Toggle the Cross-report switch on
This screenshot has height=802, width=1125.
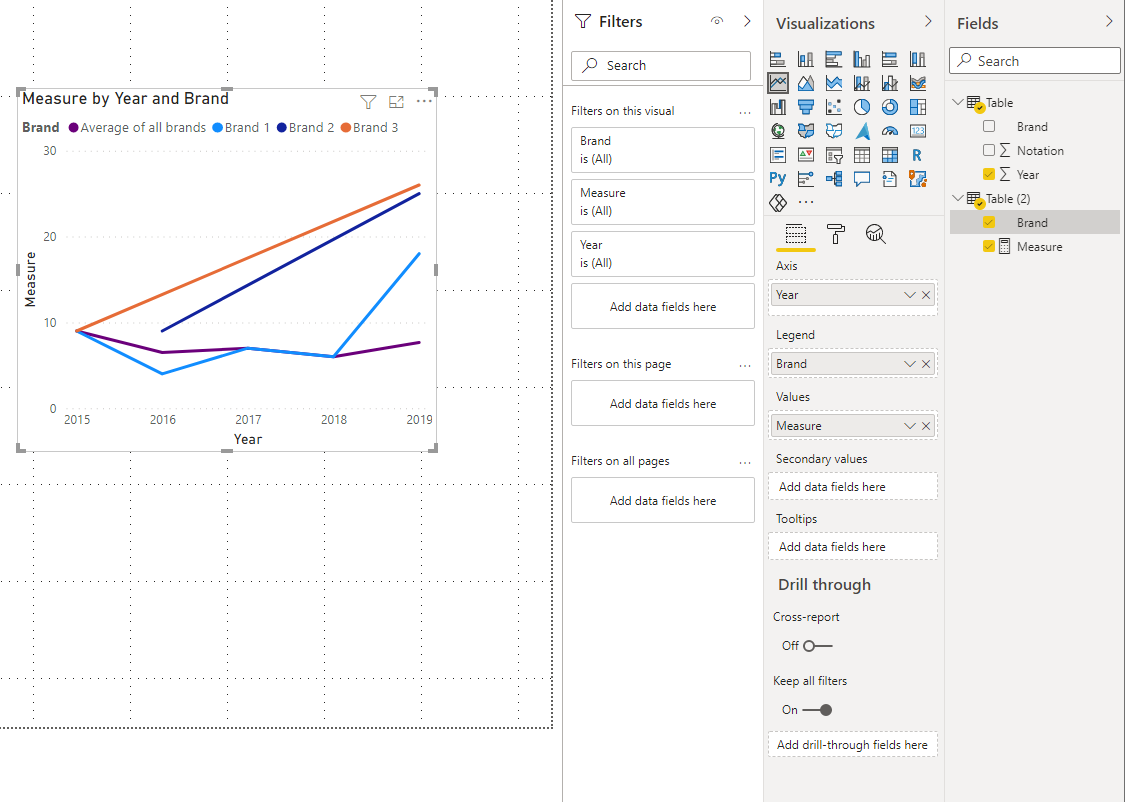(817, 646)
